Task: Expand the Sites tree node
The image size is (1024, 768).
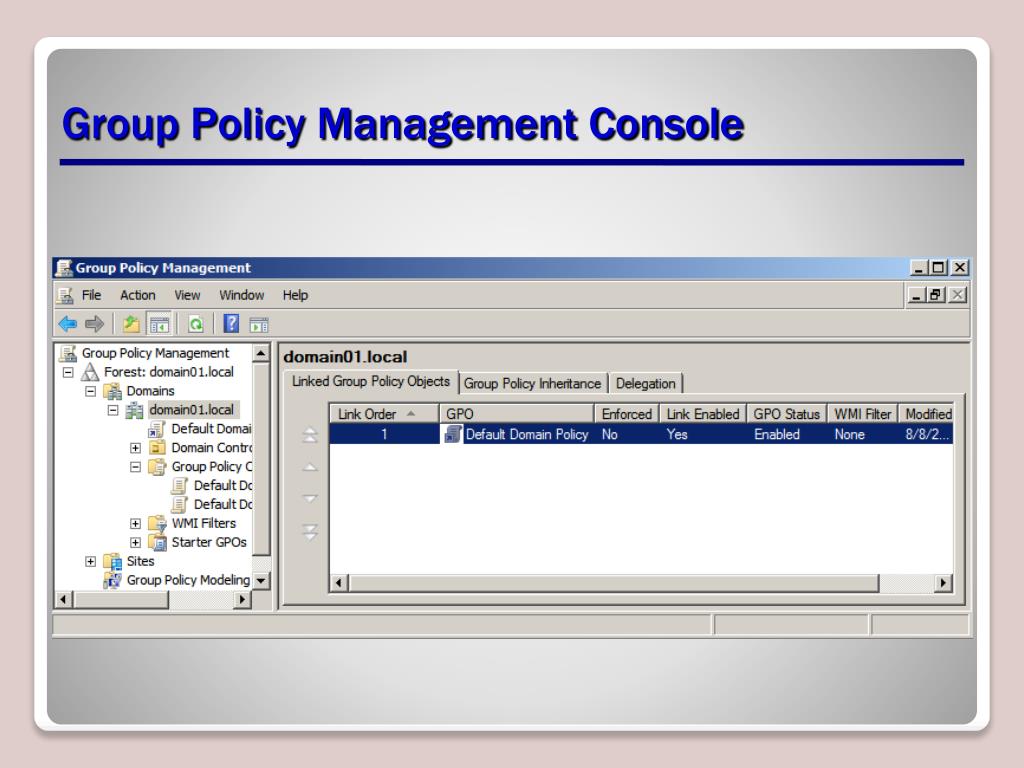Action: tap(91, 561)
